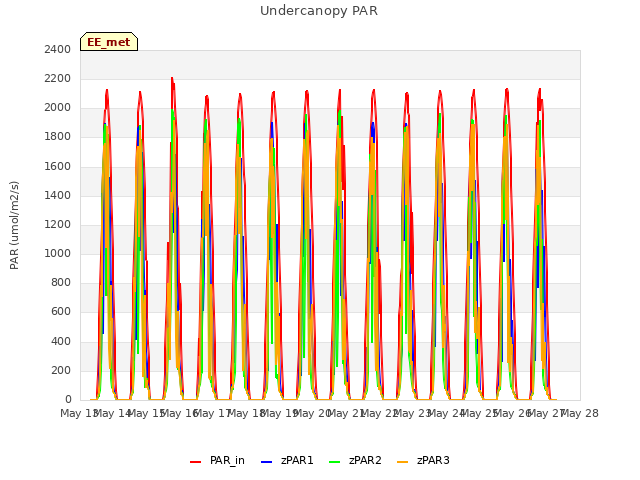Click the zPAR3 legend entry
This screenshot has width=640, height=480.
[x=423, y=461]
